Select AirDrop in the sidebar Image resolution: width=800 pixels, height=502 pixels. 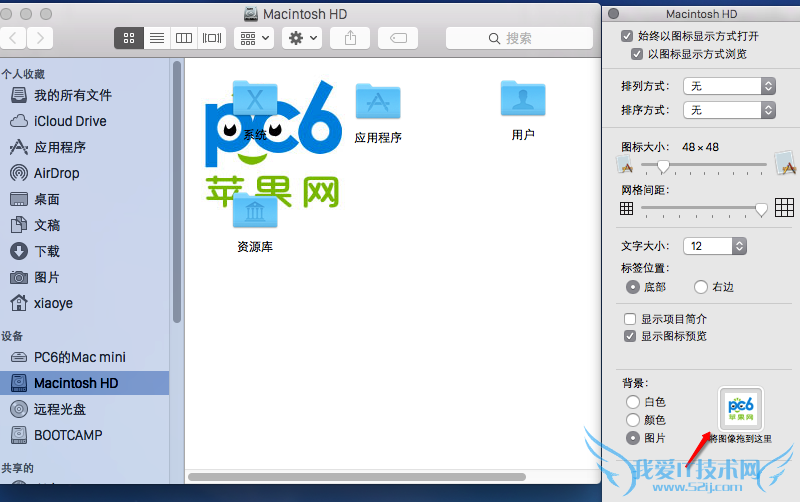coord(56,173)
